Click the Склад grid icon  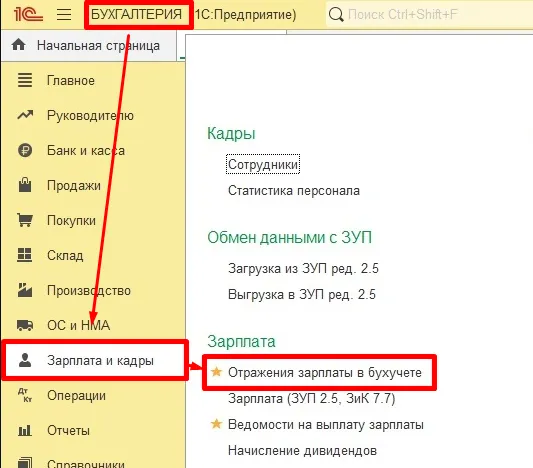click(x=24, y=255)
